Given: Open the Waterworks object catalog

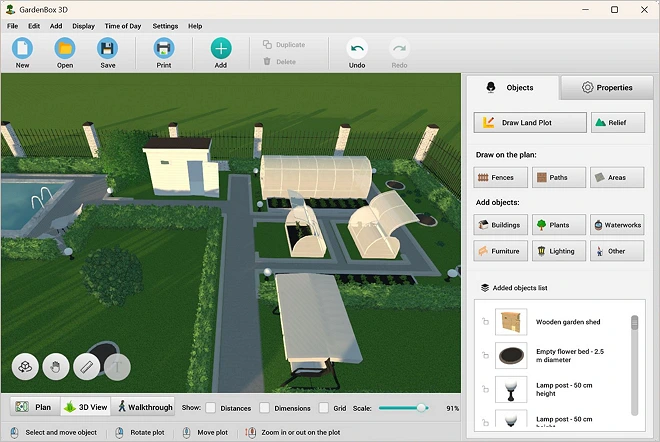Looking at the screenshot, I should click(x=617, y=225).
